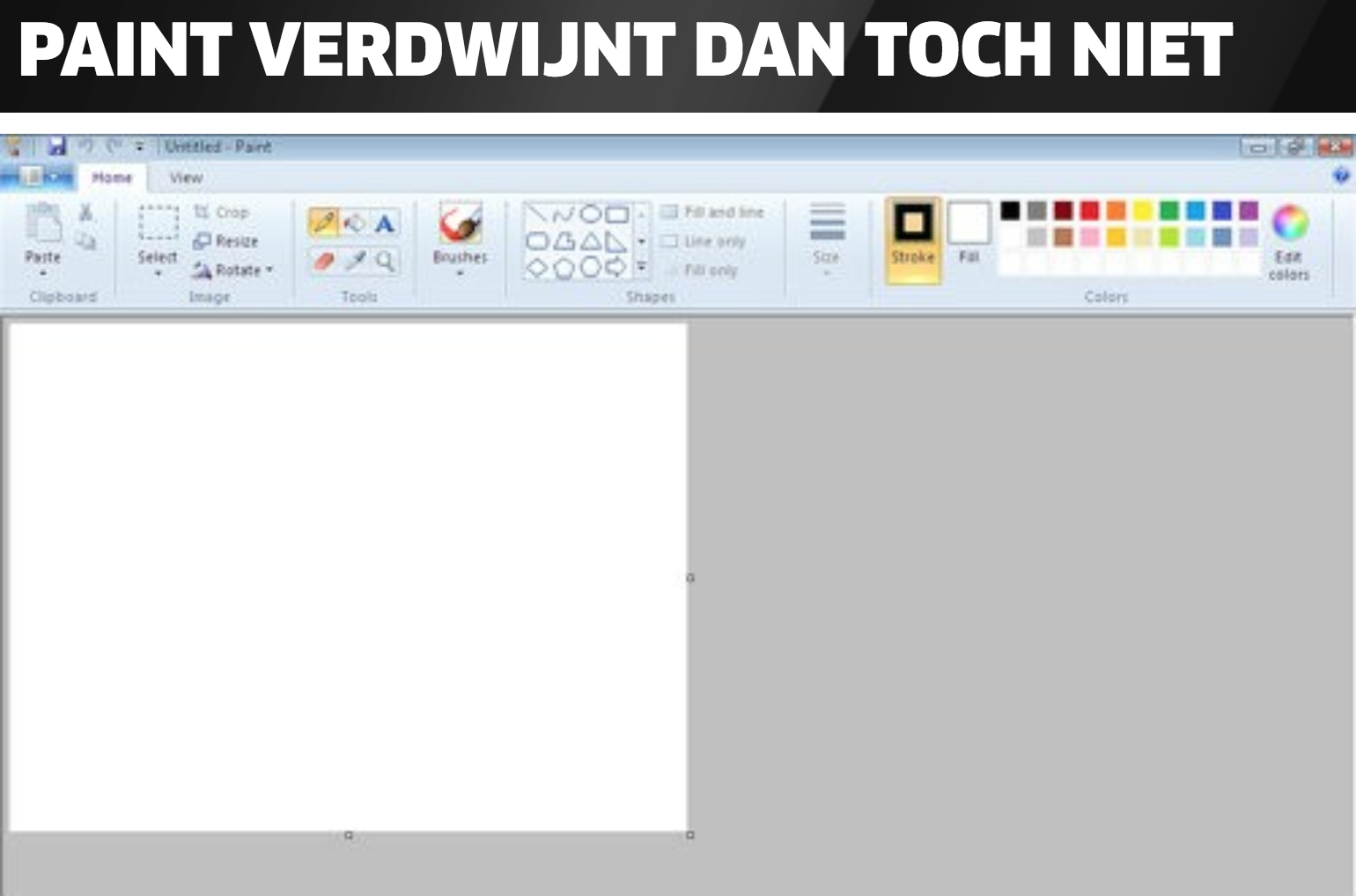Click the canvas right-edge handle

tap(690, 578)
